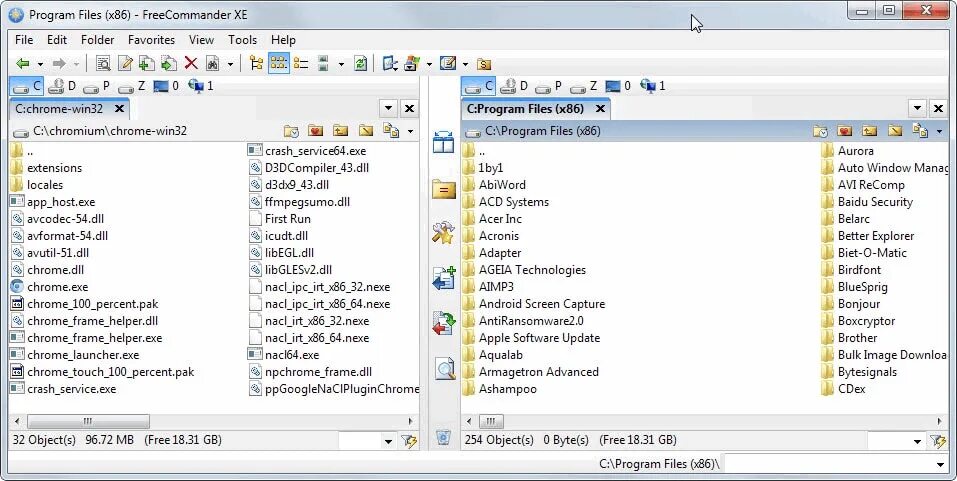Open left panel filter dropdown in status bar
Image resolution: width=957 pixels, height=481 pixels.
coord(388,441)
